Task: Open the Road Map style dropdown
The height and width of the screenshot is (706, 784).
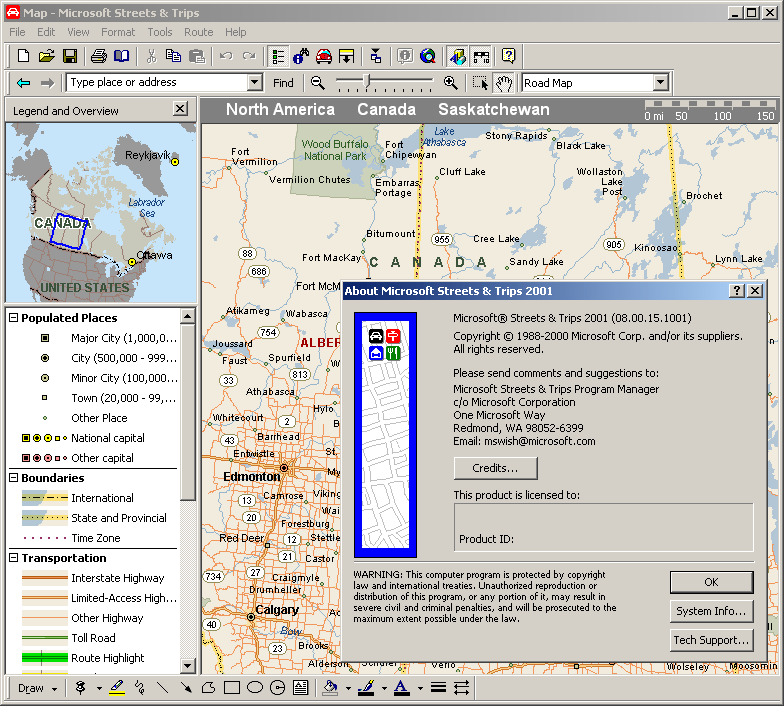Action: point(660,82)
